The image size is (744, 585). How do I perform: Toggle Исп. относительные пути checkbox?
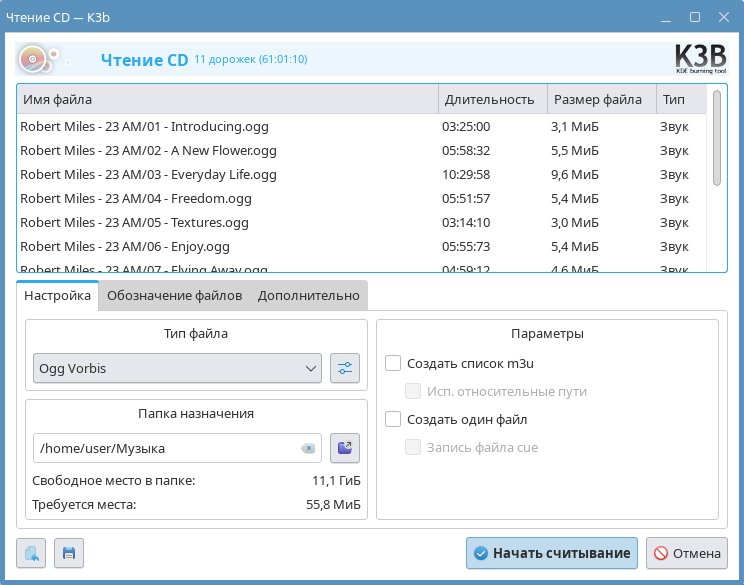(413, 392)
